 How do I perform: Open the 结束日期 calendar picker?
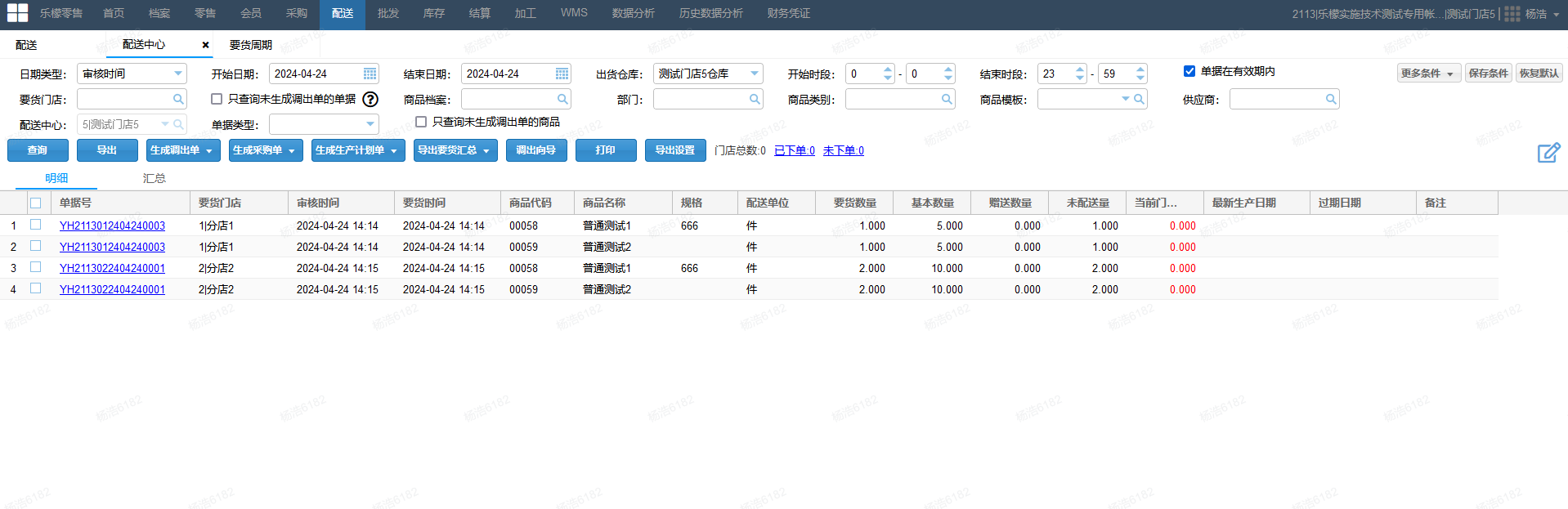click(x=562, y=74)
